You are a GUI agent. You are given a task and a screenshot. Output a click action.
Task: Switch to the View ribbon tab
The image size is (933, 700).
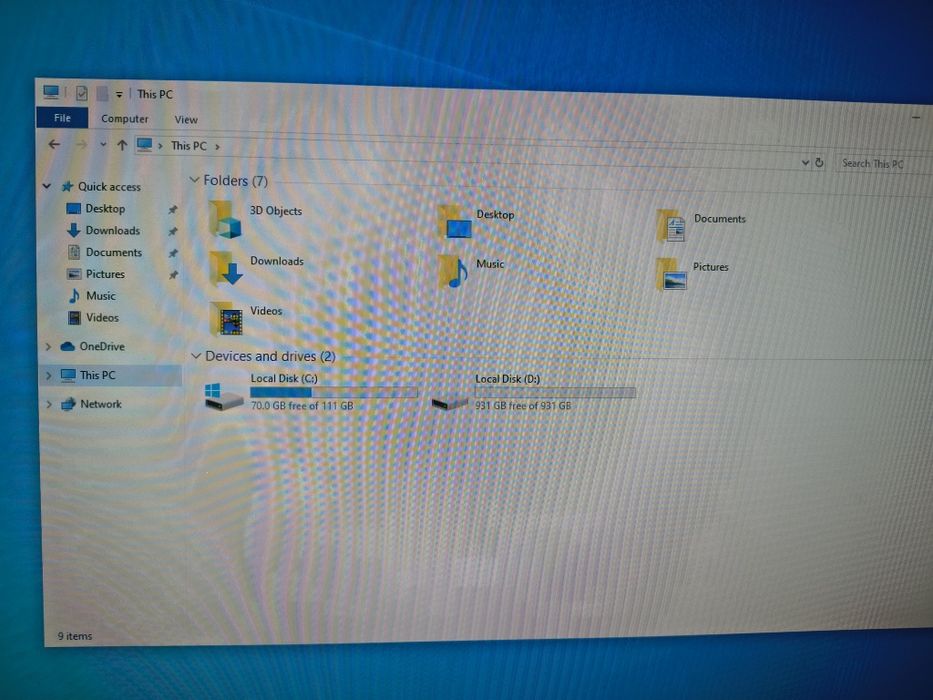point(186,120)
